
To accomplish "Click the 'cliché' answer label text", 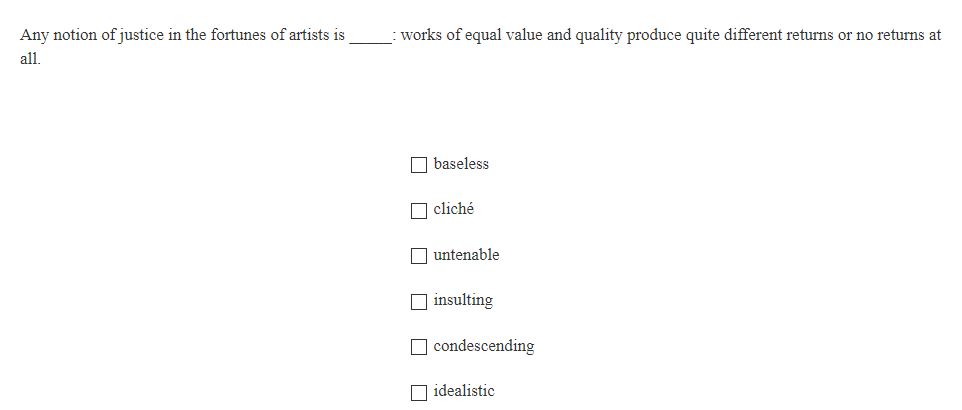I will click(454, 210).
